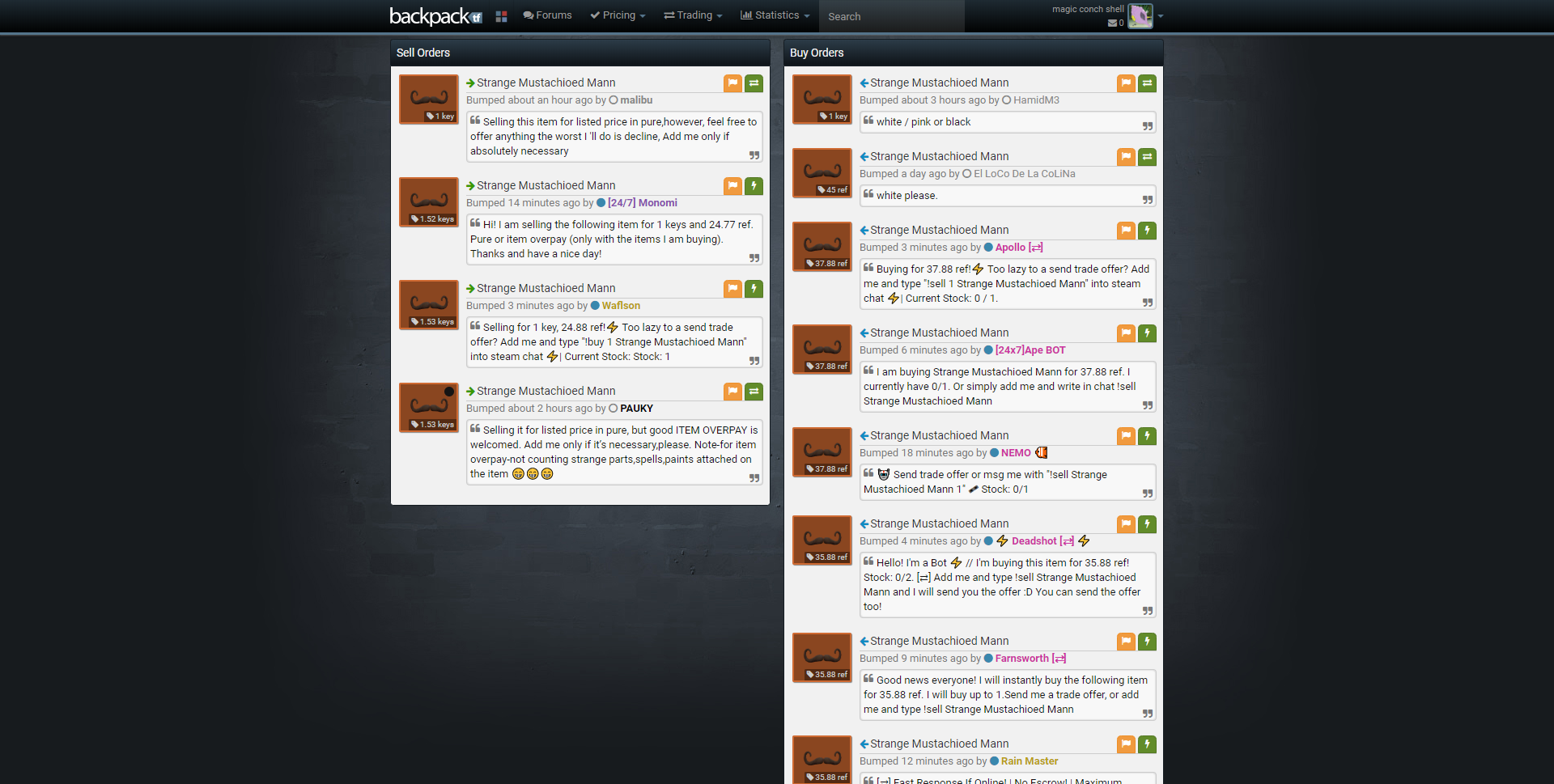Open PAUKY's profile link
Viewport: 1554px width, 784px height.
pyautogui.click(x=636, y=409)
